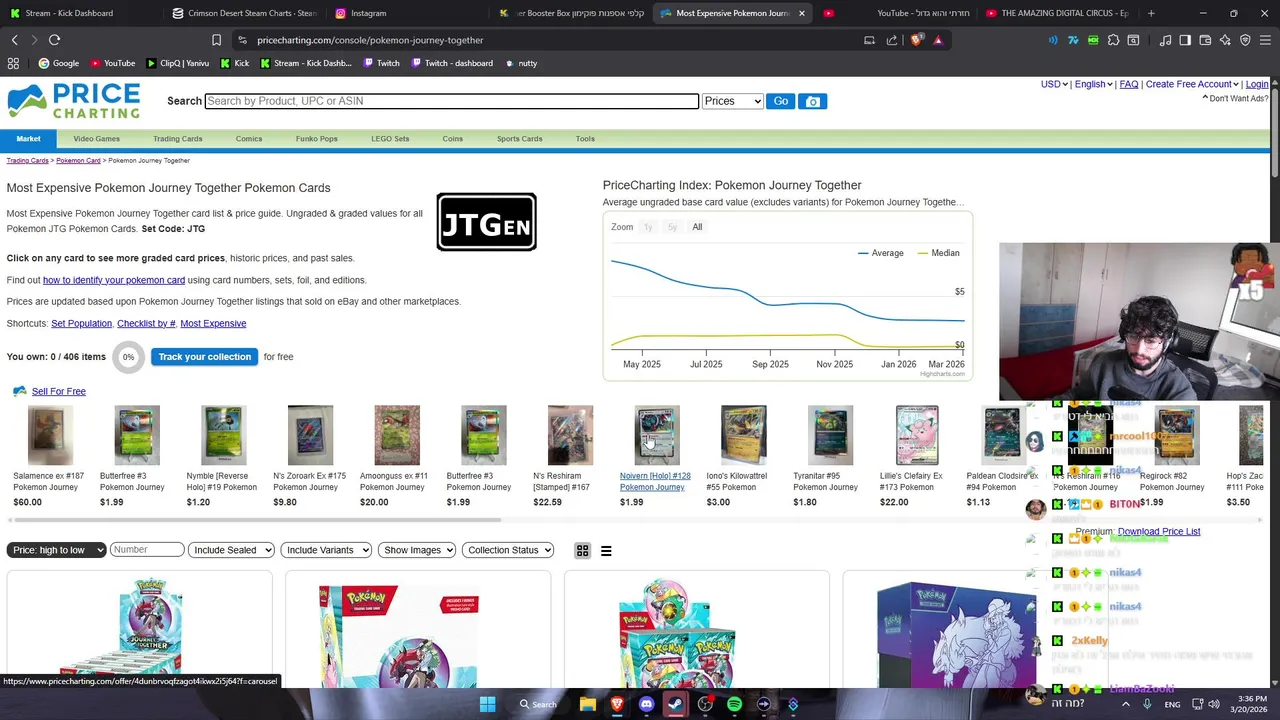Click the Login link
This screenshot has height=720, width=1280.
pyautogui.click(x=1257, y=84)
